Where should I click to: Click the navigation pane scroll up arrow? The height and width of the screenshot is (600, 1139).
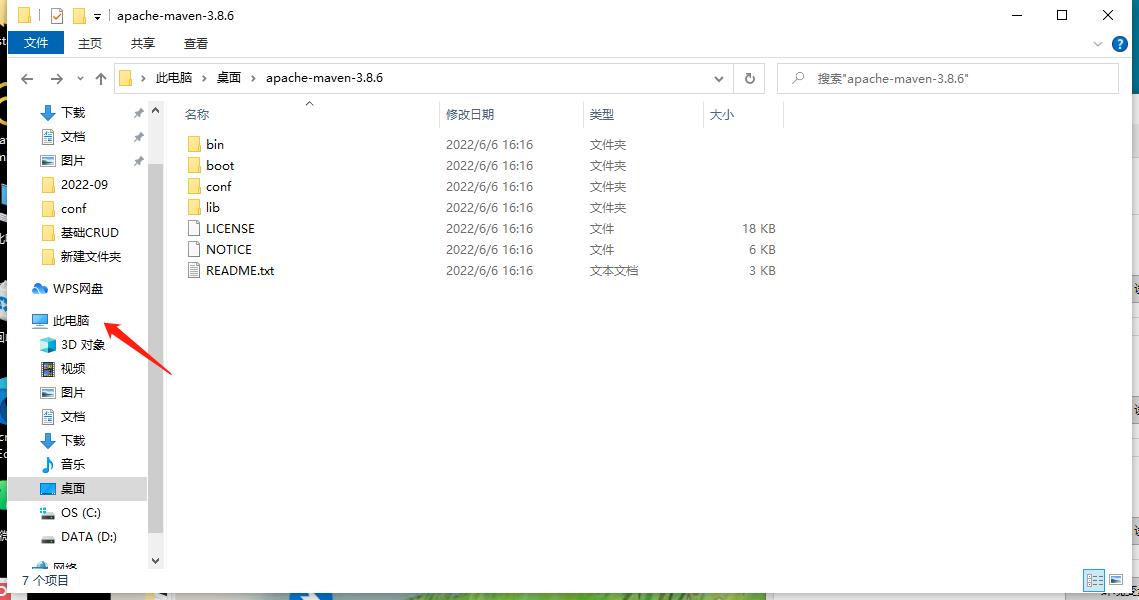tap(155, 111)
